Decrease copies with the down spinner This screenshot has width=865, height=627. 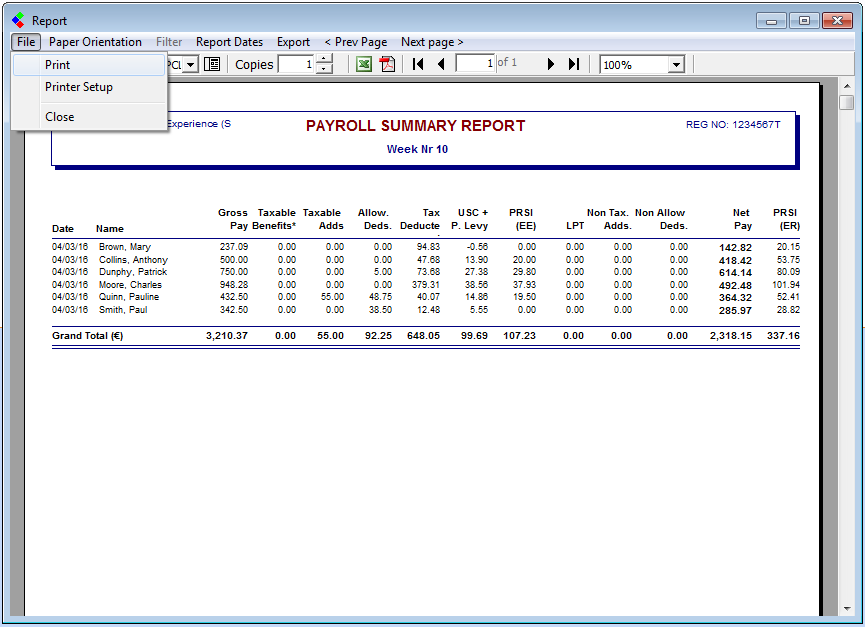coord(324,69)
